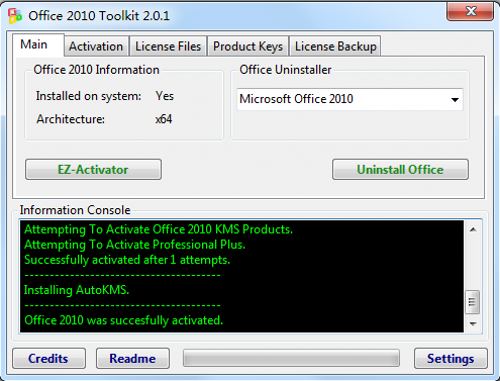Click the 'Office 2010 was succesfully activated' console line
Screen dimensions: 500x381
pyautogui.click(x=124, y=320)
